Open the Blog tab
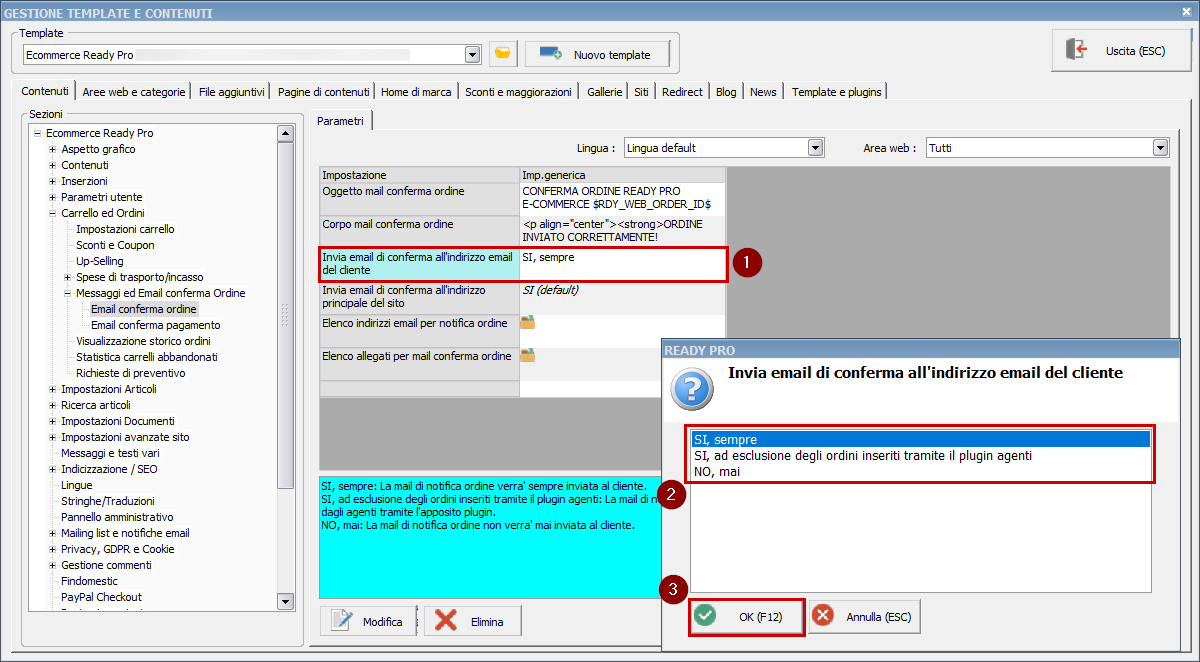This screenshot has width=1200, height=662. (726, 91)
